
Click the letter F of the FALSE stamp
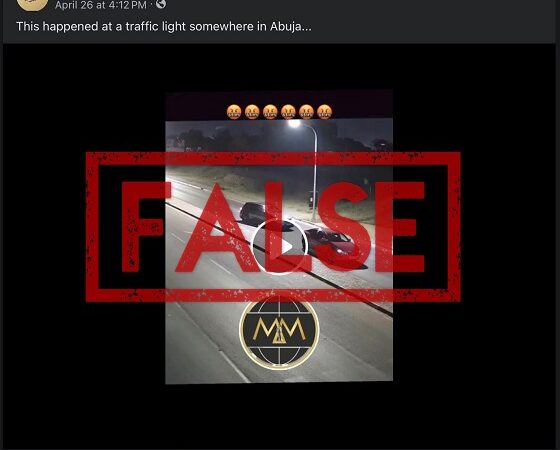click(145, 227)
